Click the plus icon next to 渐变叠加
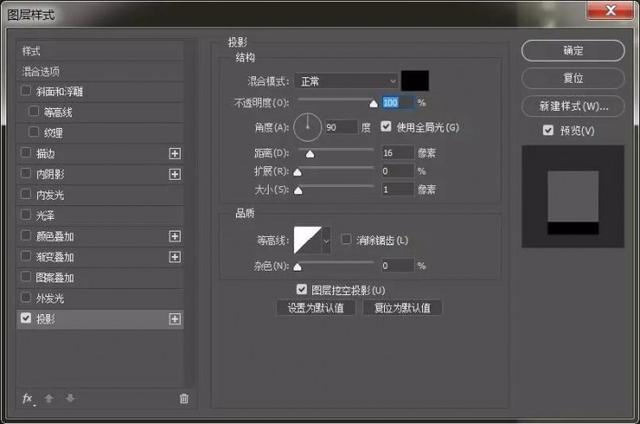Viewport: 640px width, 424px height. tap(175, 257)
